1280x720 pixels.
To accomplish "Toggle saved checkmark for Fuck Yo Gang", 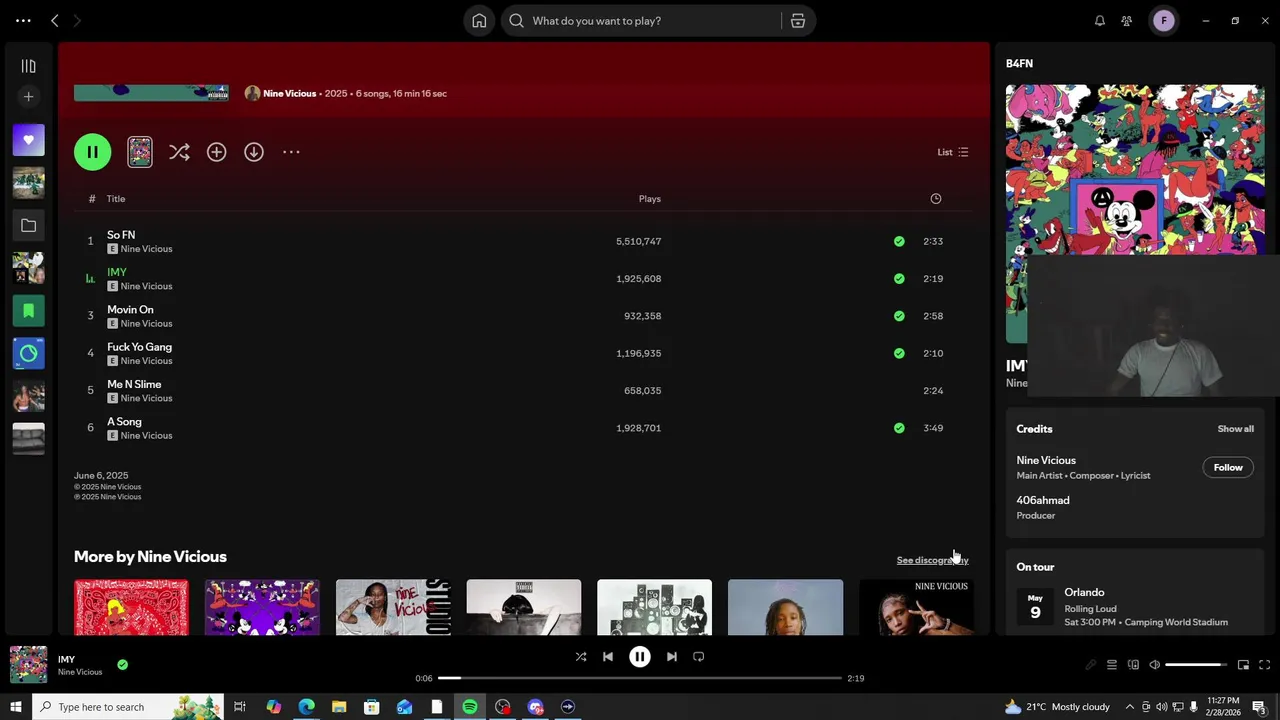I will (x=899, y=353).
